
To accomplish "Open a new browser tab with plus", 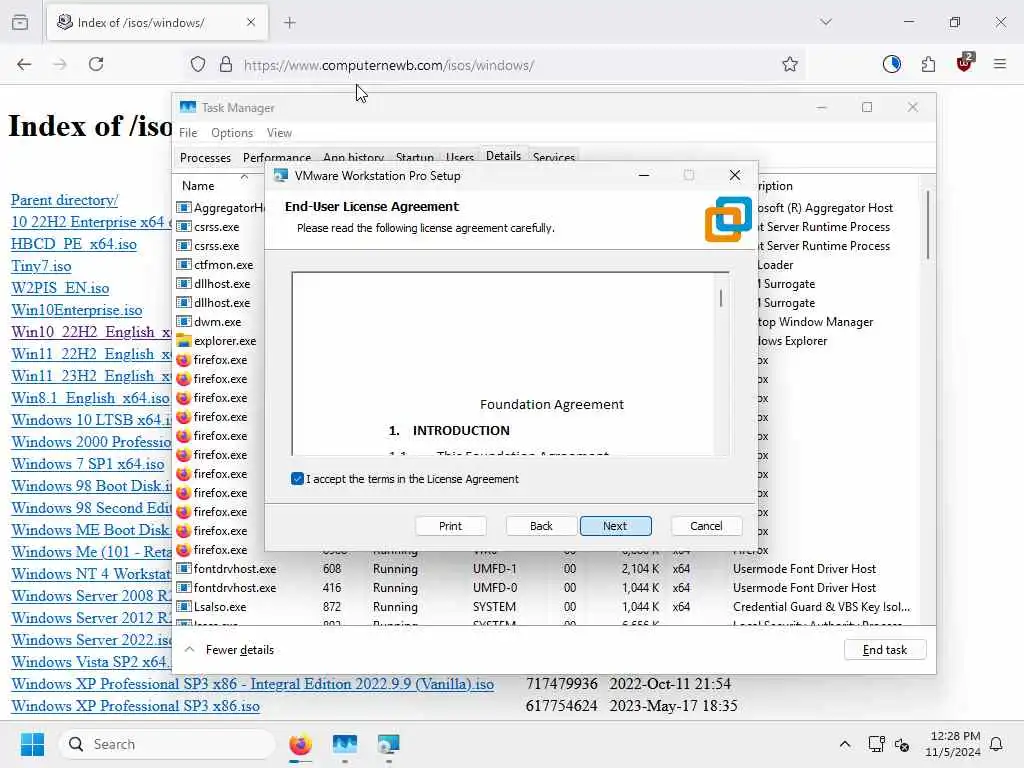I will click(290, 23).
